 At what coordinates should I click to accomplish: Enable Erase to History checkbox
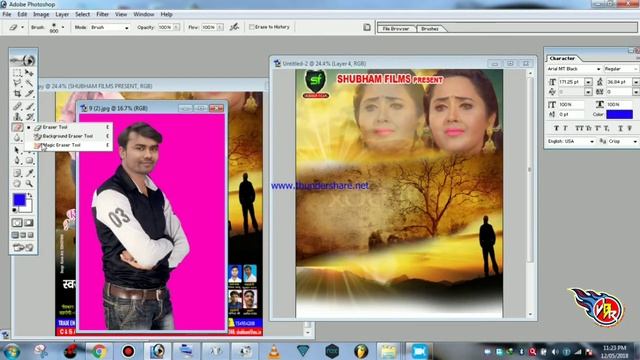pos(252,27)
